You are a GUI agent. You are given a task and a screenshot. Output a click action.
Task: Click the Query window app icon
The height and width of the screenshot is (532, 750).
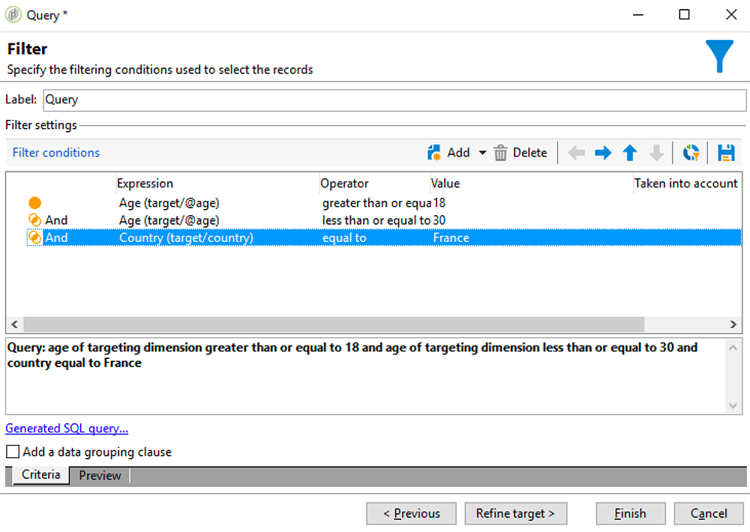click(x=13, y=15)
